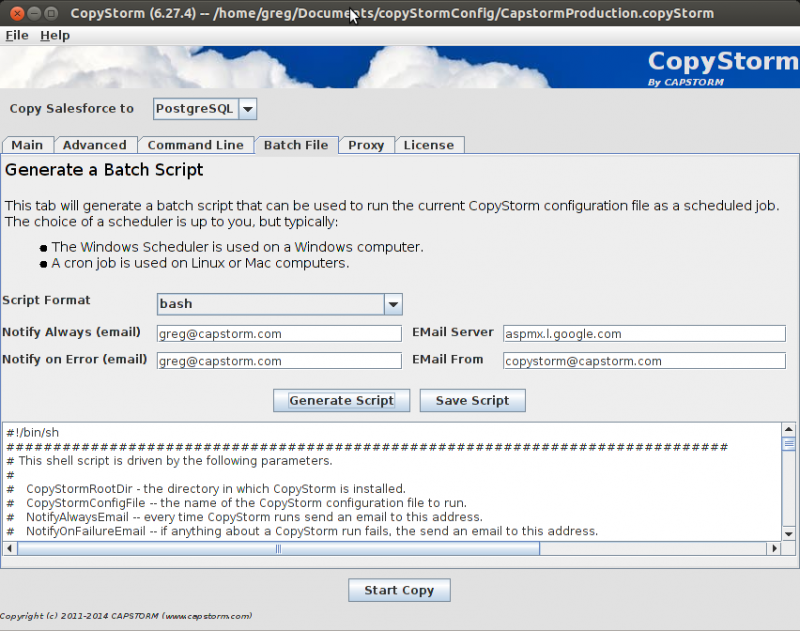Click the script scroll down arrow
This screenshot has height=631, width=800.
tap(788, 534)
